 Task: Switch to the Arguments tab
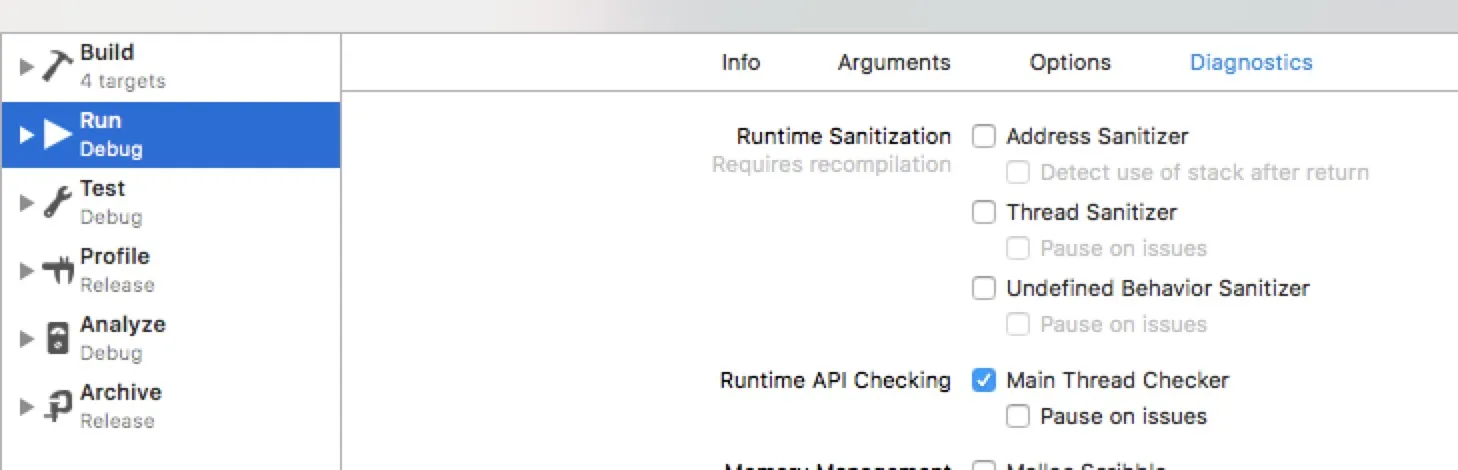[x=894, y=62]
